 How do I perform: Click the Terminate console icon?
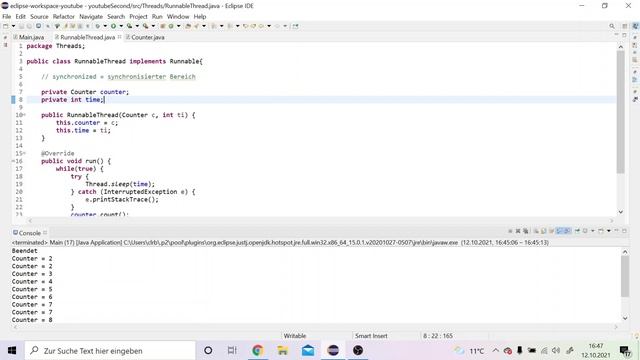pyautogui.click(x=510, y=231)
